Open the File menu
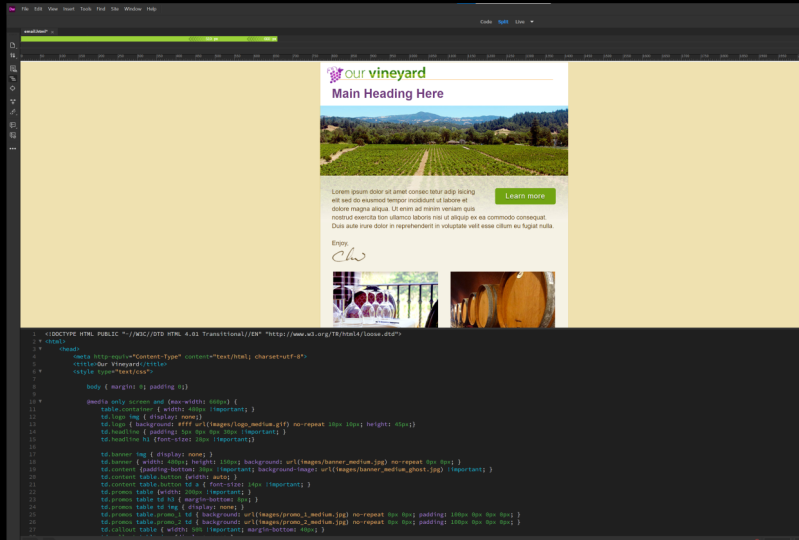This screenshot has width=799, height=540. coord(25,9)
